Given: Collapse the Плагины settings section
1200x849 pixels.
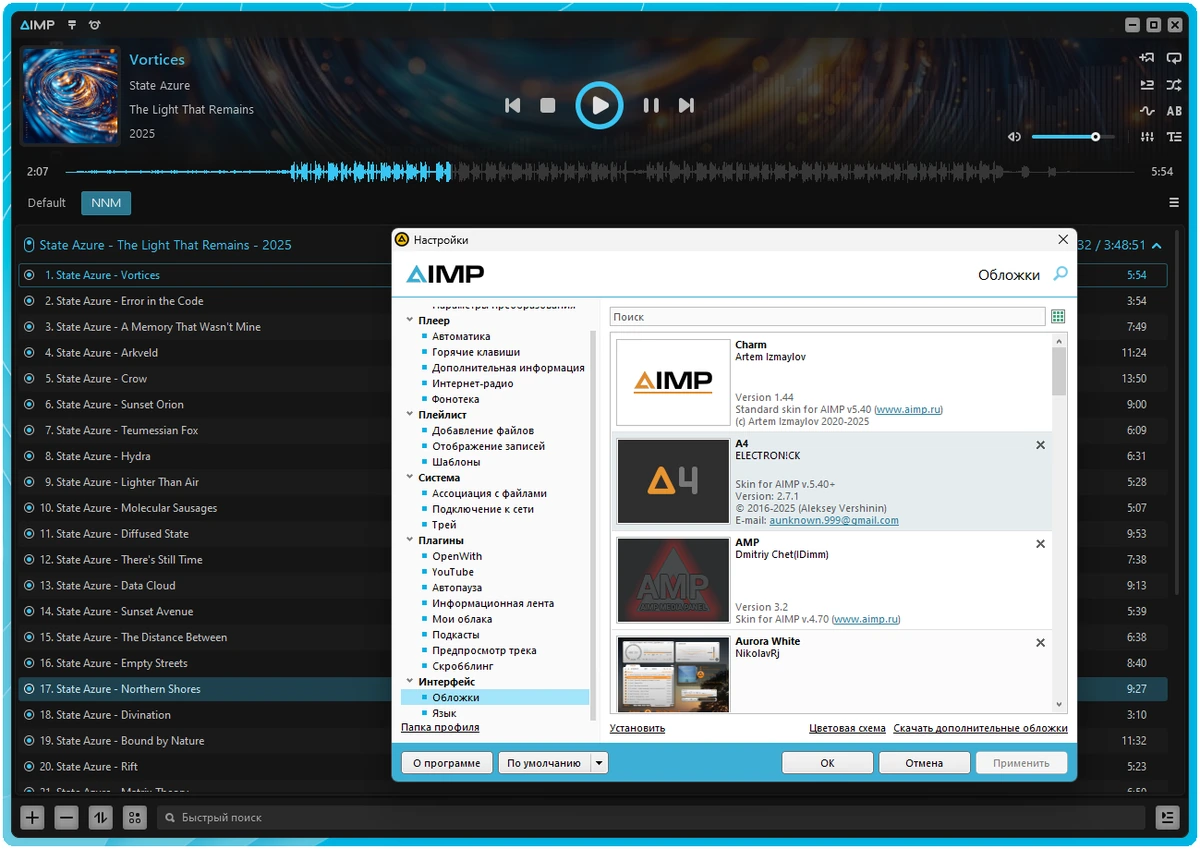Looking at the screenshot, I should pos(410,541).
